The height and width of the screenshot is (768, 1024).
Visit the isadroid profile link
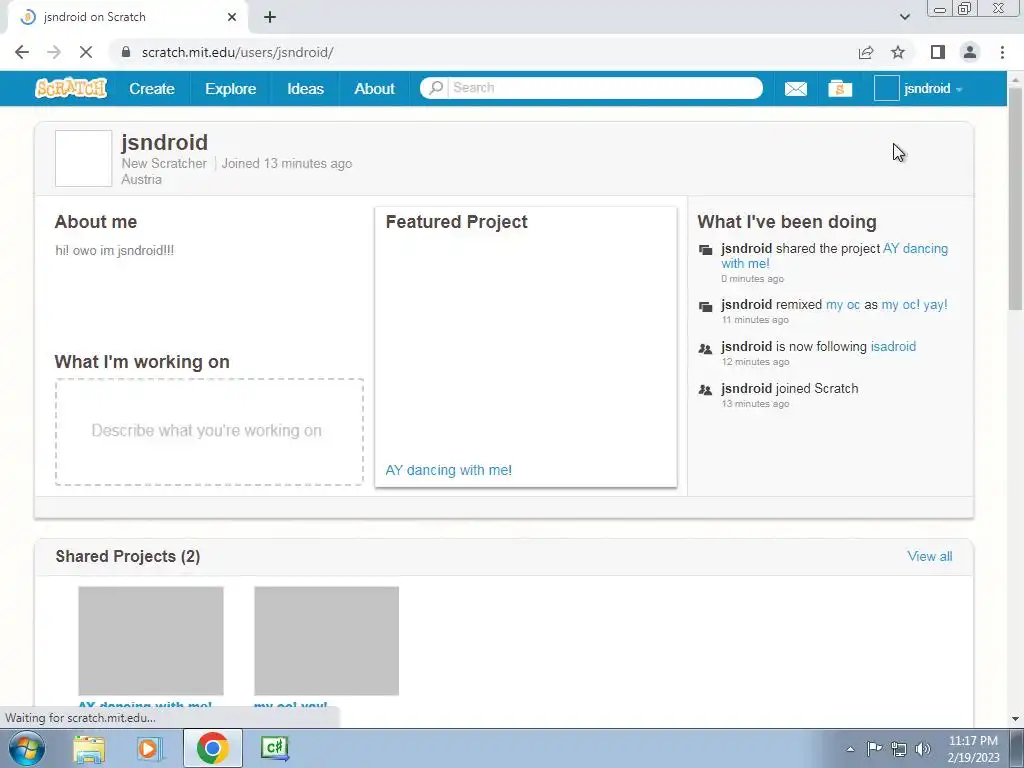click(893, 347)
